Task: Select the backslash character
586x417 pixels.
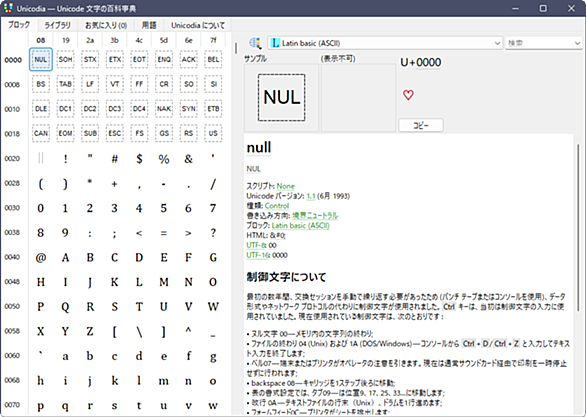Action: [x=139, y=331]
